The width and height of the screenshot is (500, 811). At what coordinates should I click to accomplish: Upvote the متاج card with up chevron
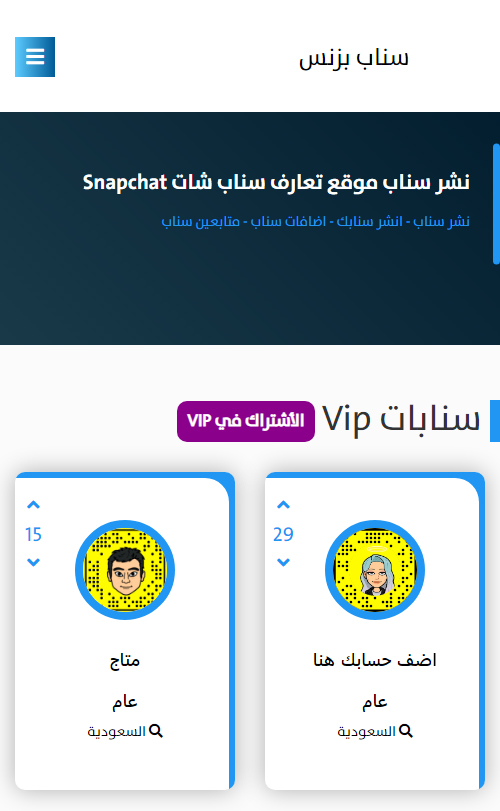pyautogui.click(x=34, y=505)
